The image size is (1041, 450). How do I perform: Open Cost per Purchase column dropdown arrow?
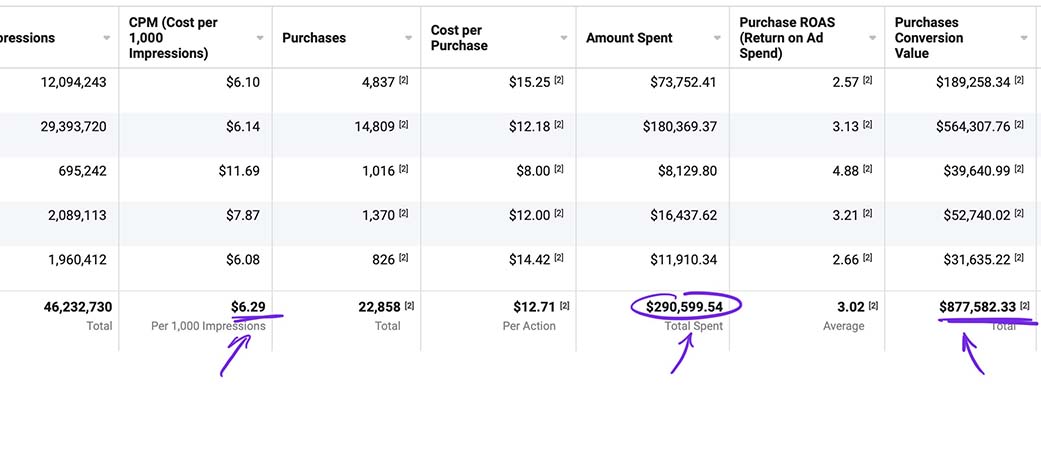point(563,38)
